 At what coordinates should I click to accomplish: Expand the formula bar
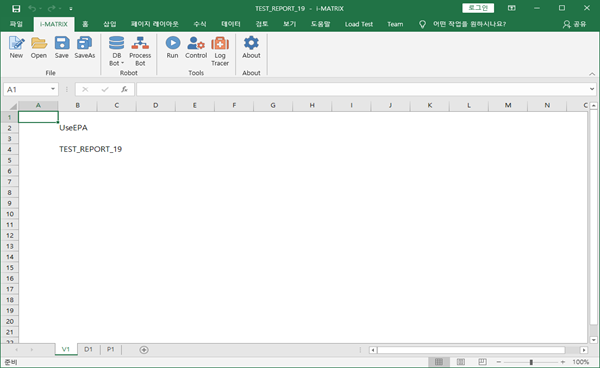pyautogui.click(x=592, y=89)
